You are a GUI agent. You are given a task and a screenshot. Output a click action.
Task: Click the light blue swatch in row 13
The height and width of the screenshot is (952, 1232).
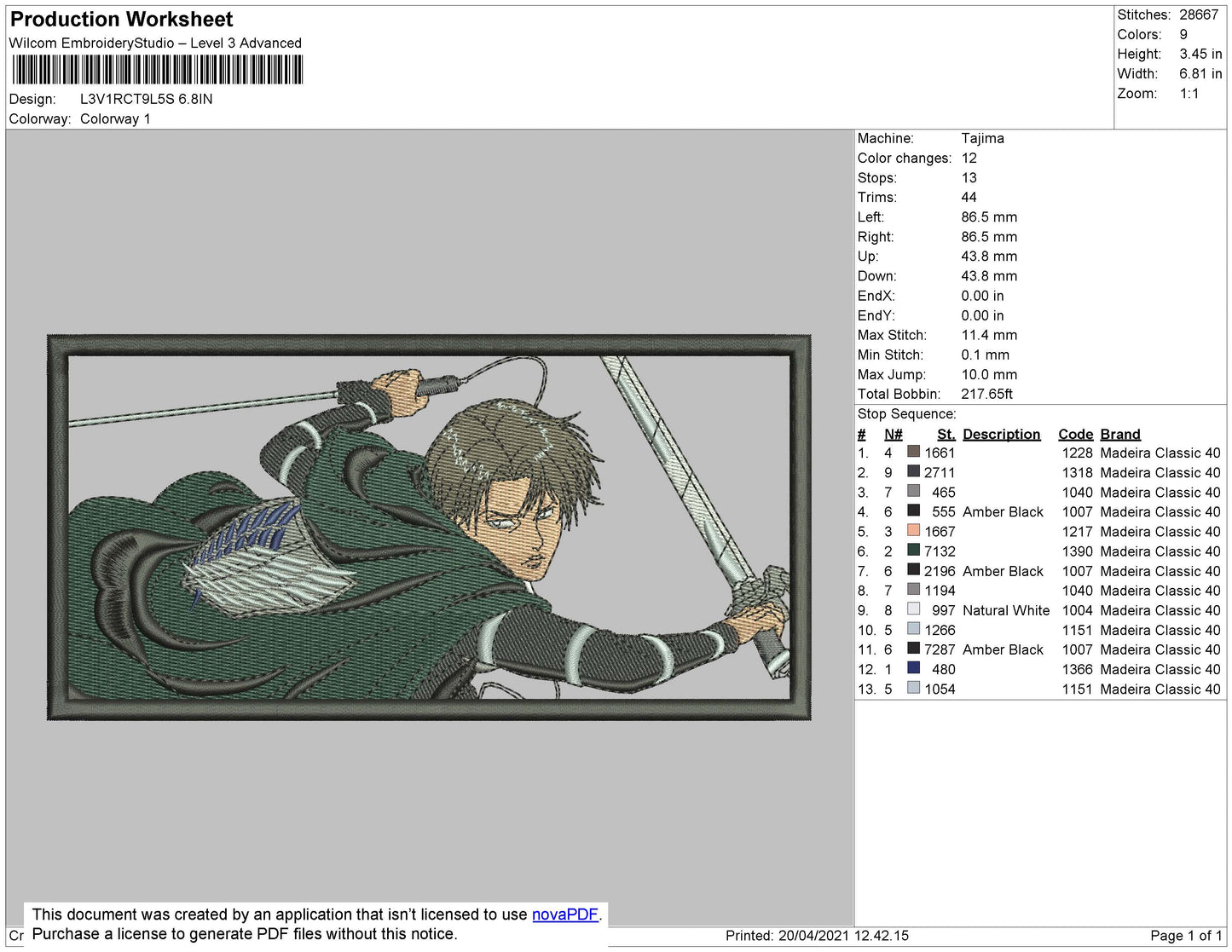click(913, 689)
